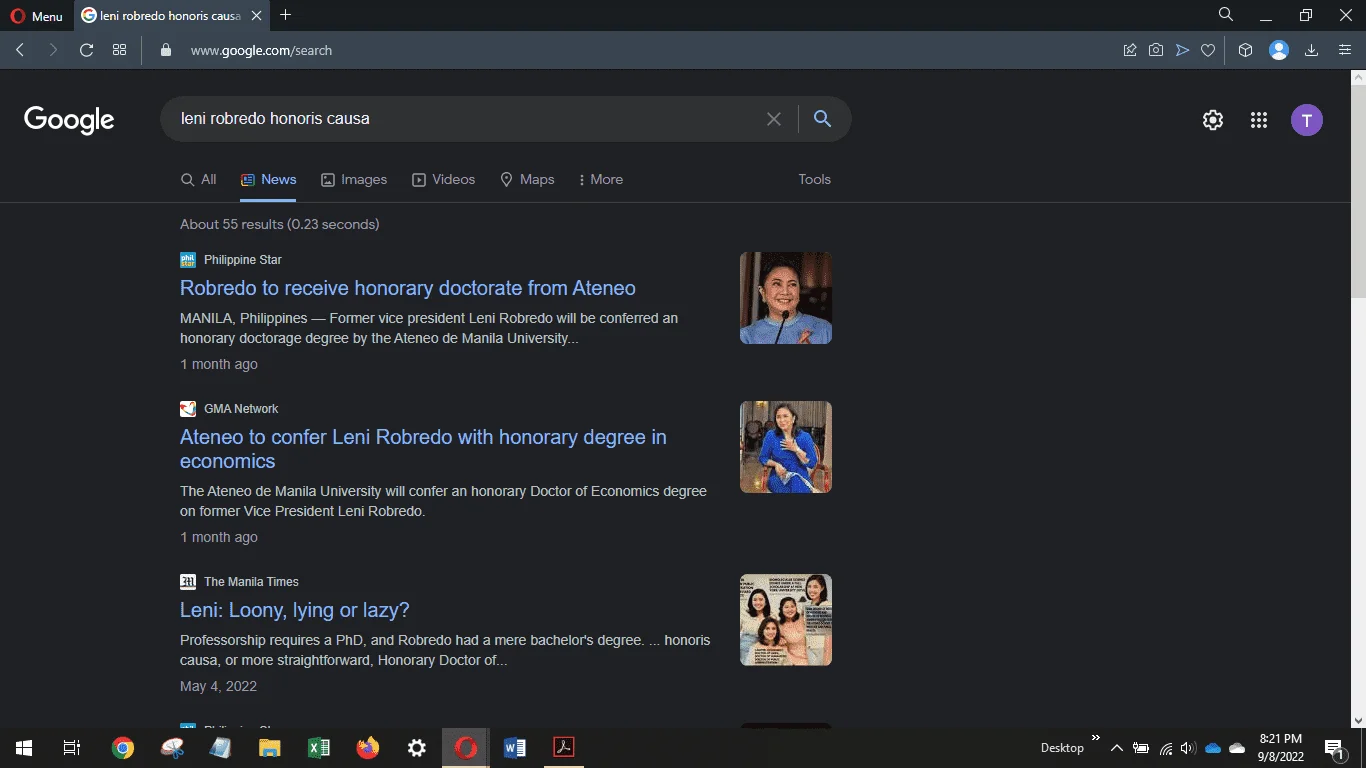
Task: Open the Opera Menu button
Action: click(x=37, y=16)
